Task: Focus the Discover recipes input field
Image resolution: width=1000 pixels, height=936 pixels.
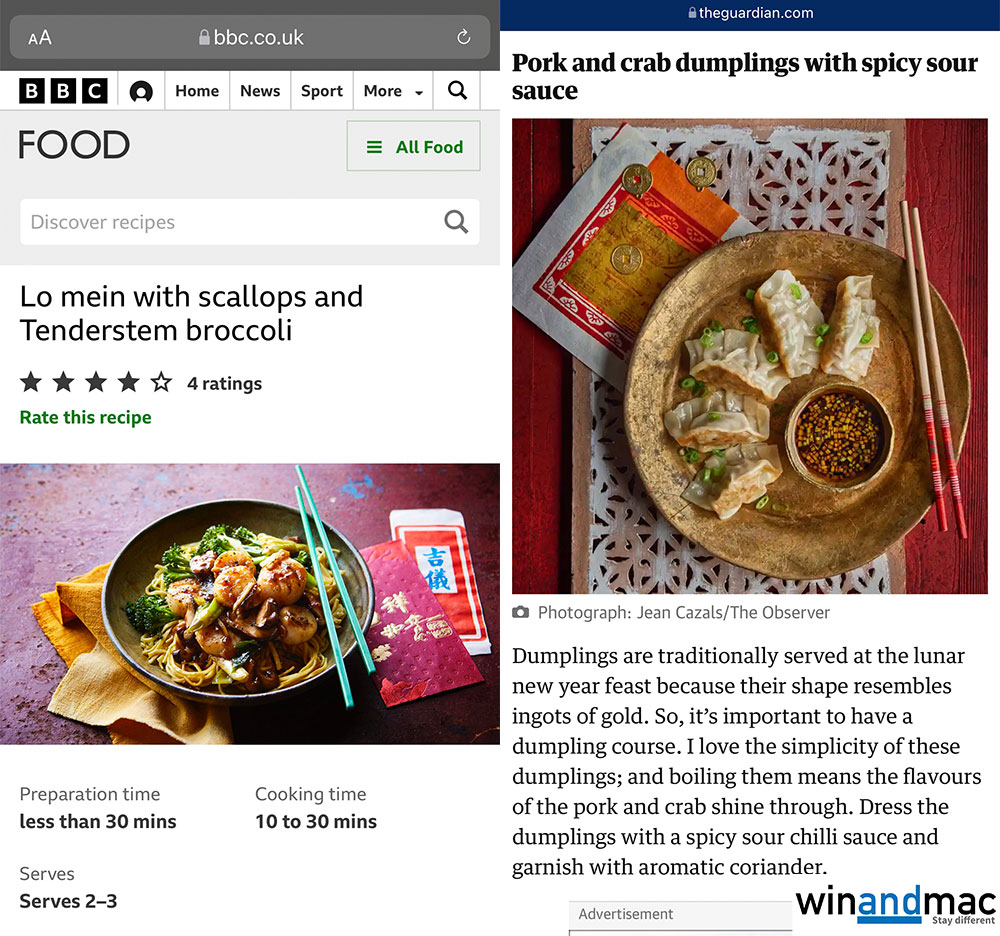Action: coord(249,222)
